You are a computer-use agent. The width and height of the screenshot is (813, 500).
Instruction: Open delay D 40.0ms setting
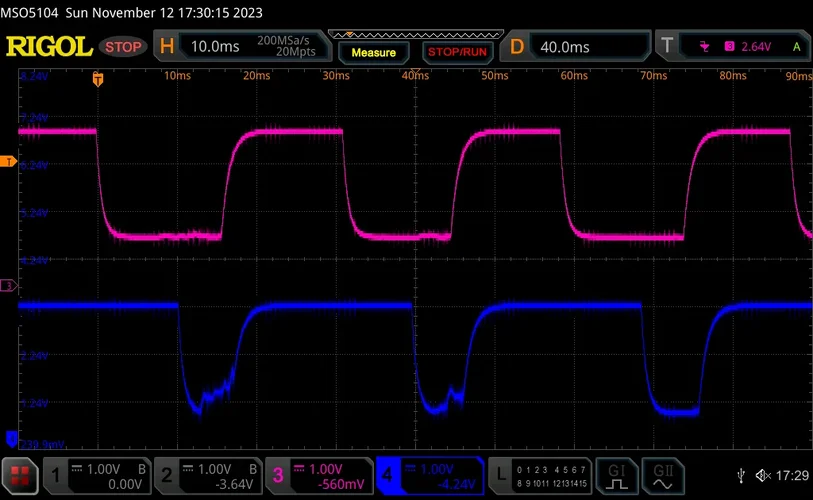[576, 47]
